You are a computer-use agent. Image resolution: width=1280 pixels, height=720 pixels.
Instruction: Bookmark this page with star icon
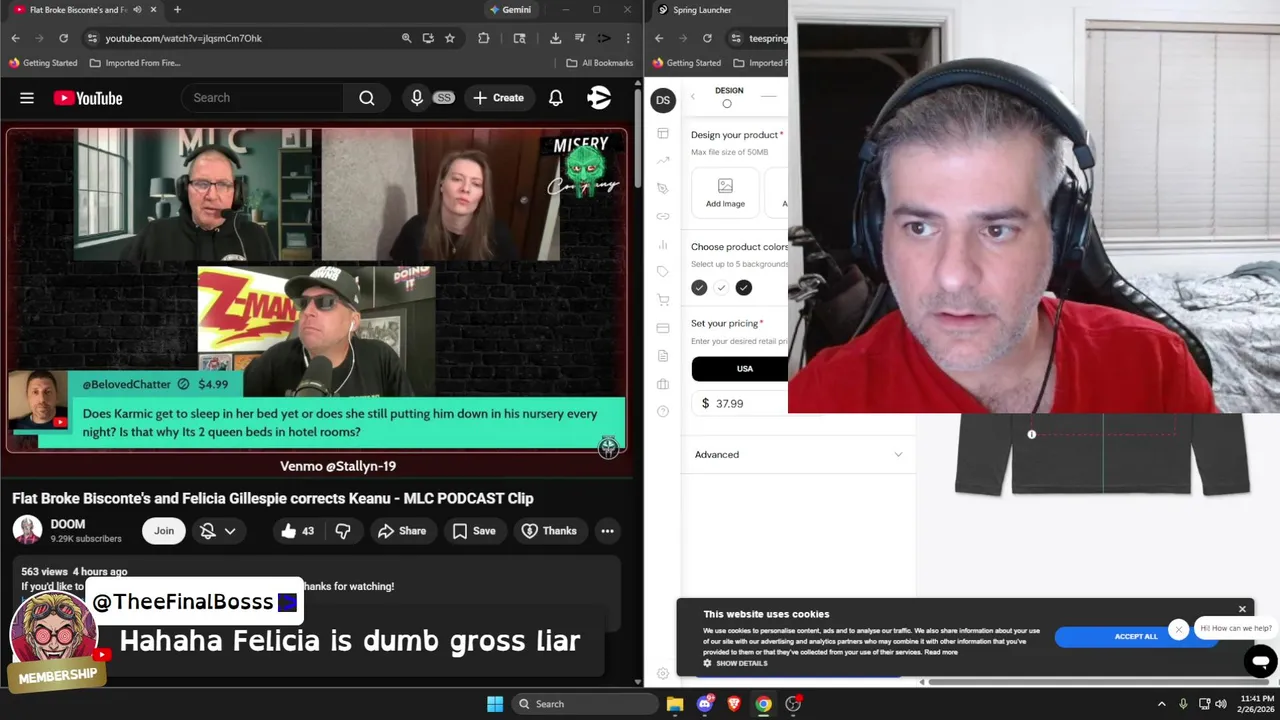[x=450, y=38]
